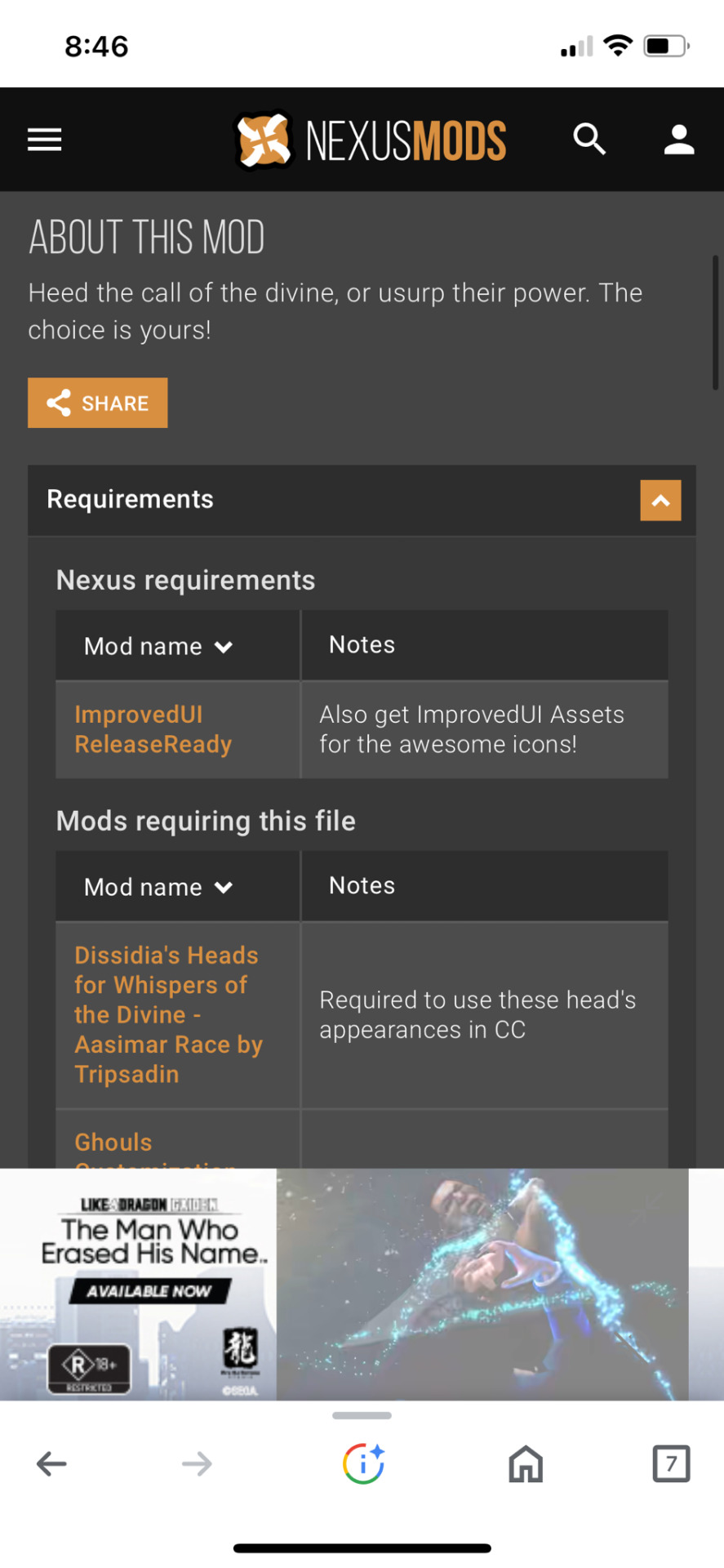Click the Share button
The image size is (724, 1568).
[98, 403]
